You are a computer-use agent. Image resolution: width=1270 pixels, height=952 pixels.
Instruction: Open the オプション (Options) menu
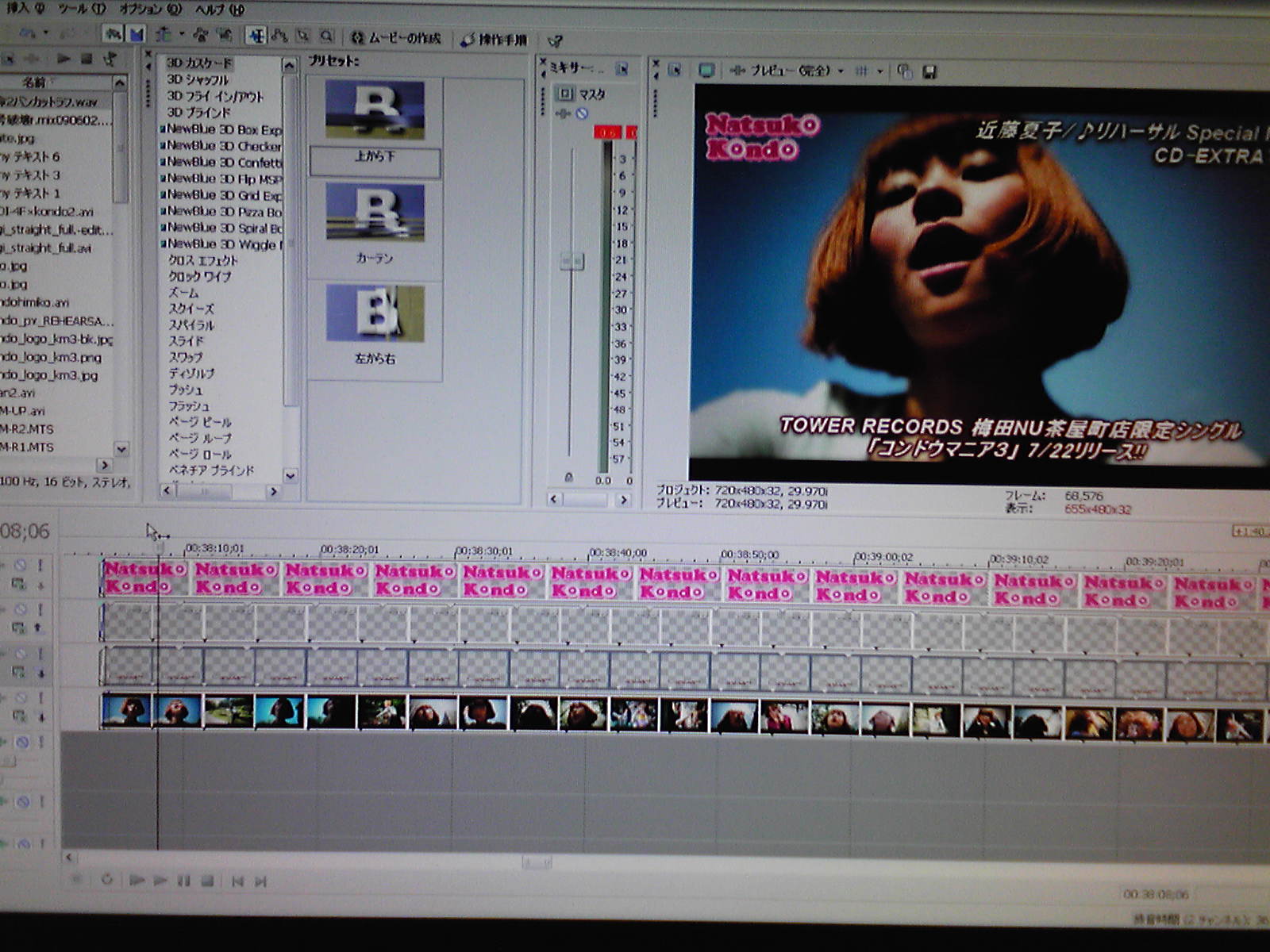pyautogui.click(x=150, y=10)
